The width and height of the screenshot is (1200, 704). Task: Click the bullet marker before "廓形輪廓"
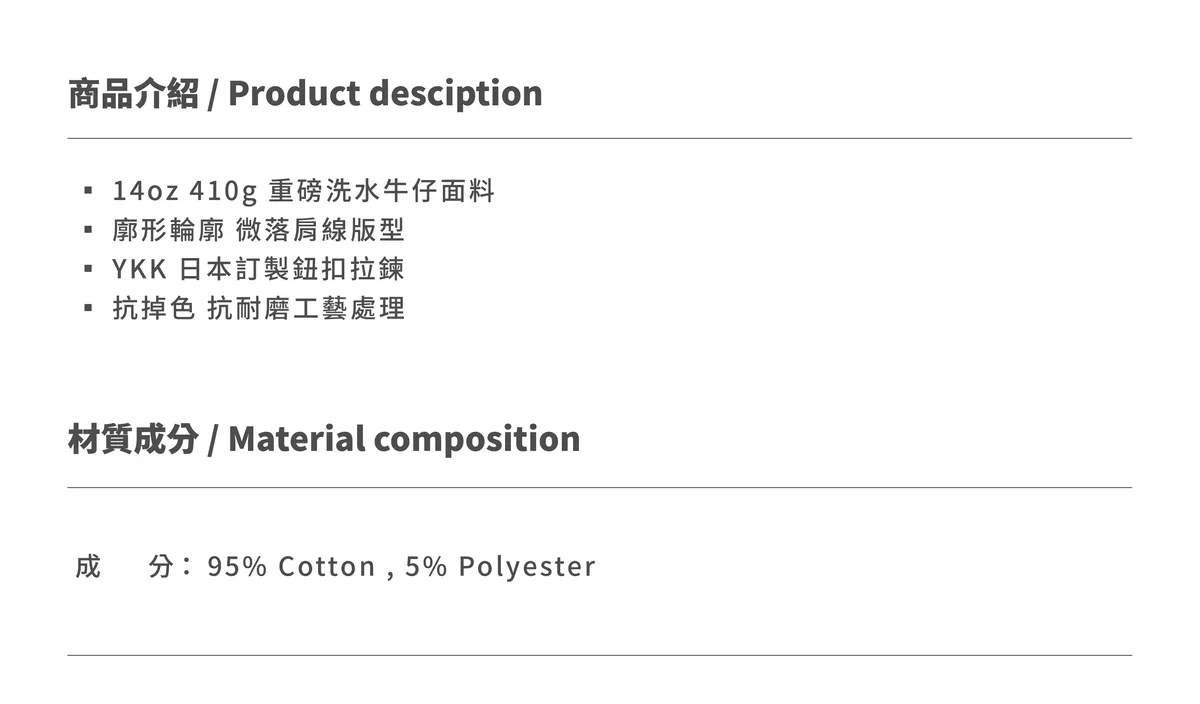click(x=89, y=229)
